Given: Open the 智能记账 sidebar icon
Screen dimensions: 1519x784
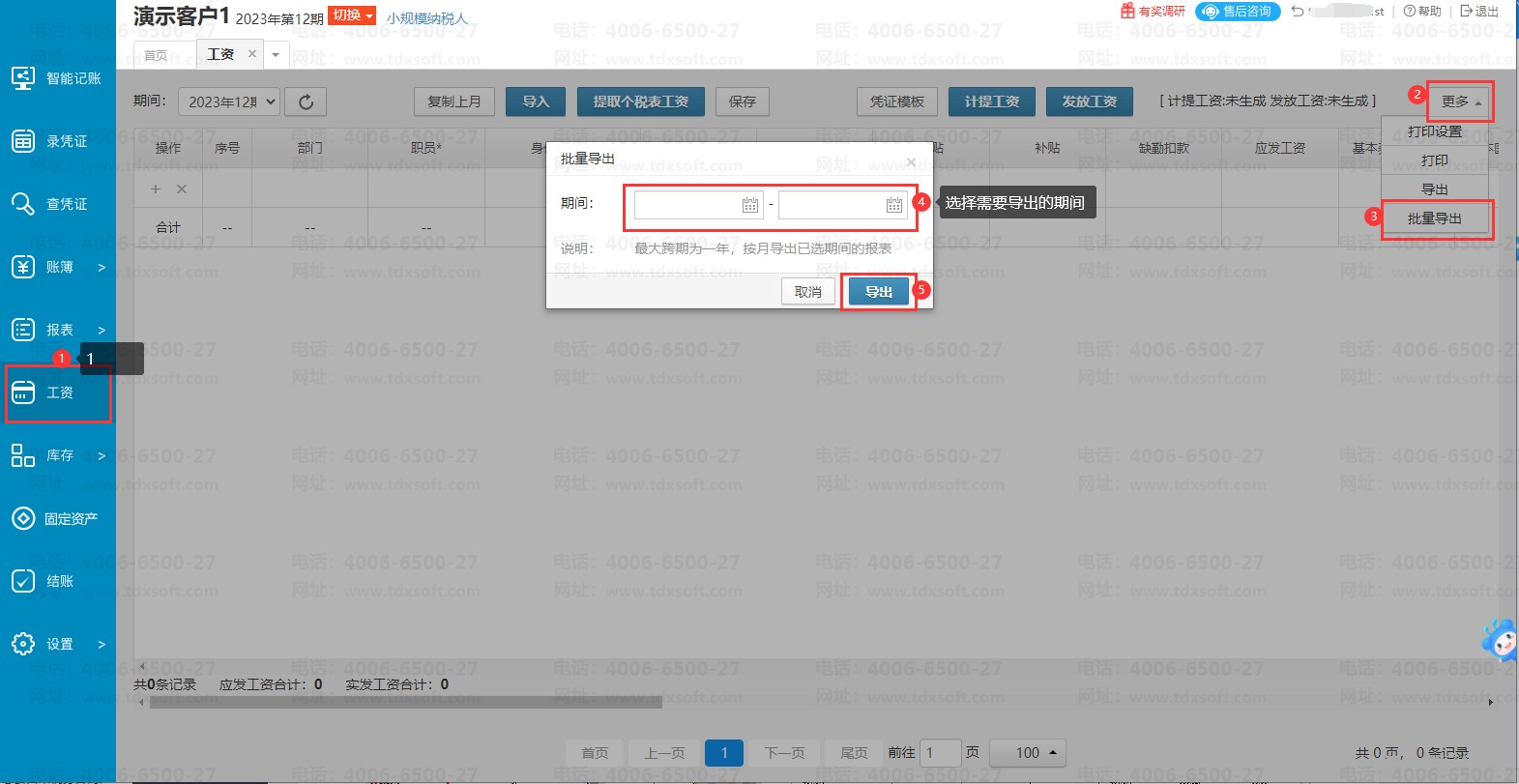Looking at the screenshot, I should point(23,78).
